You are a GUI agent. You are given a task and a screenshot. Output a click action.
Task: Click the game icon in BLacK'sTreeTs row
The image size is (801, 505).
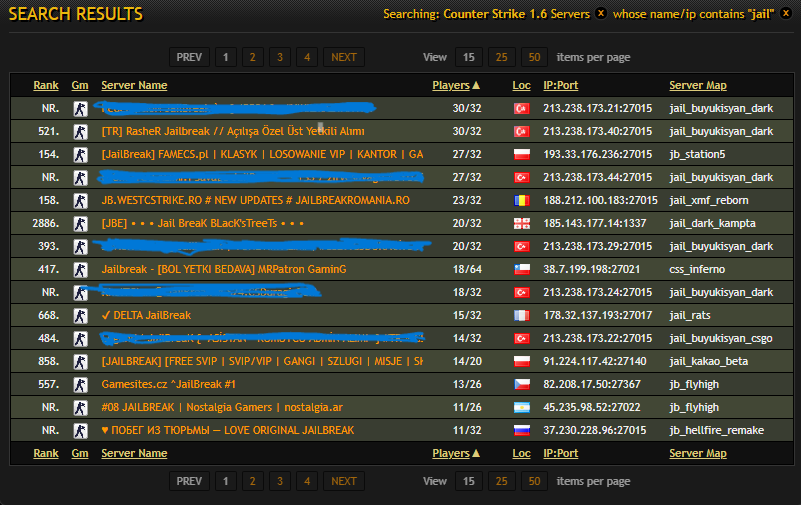tap(80, 224)
